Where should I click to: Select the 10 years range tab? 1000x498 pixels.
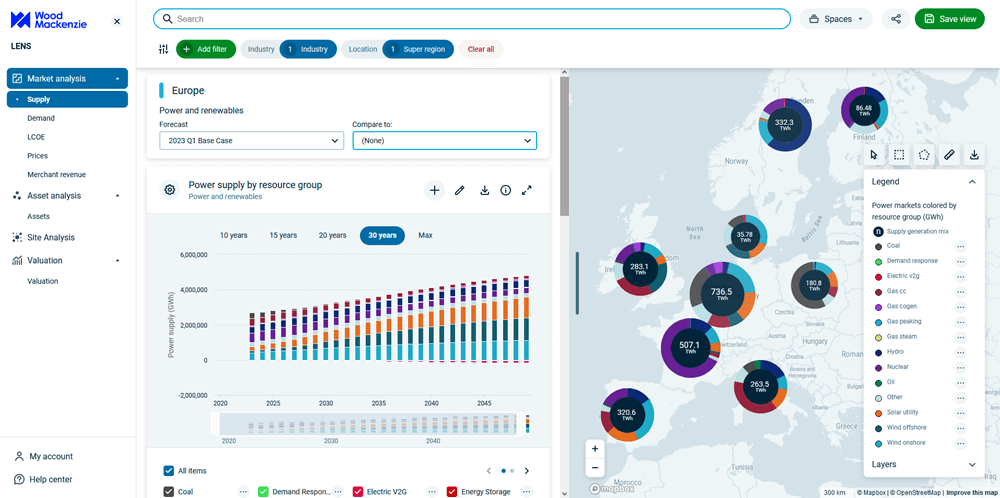click(x=233, y=235)
